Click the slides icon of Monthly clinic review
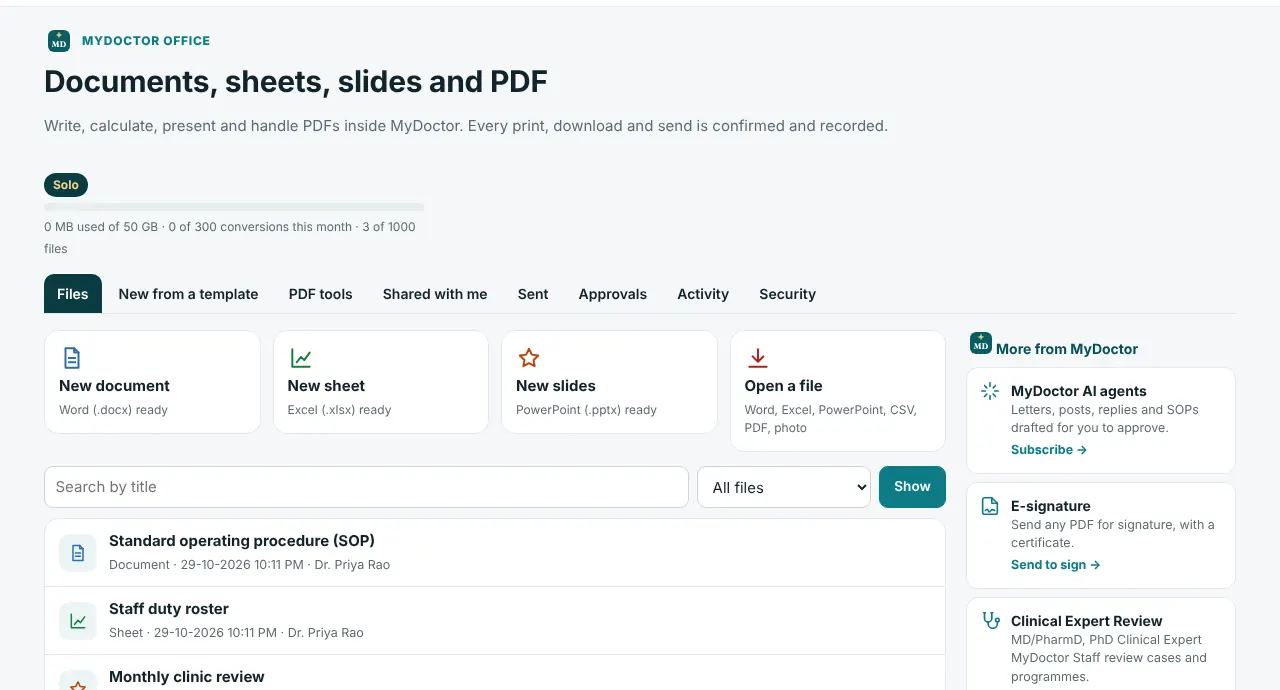Screen dimensions: 1280x690 point(78,681)
